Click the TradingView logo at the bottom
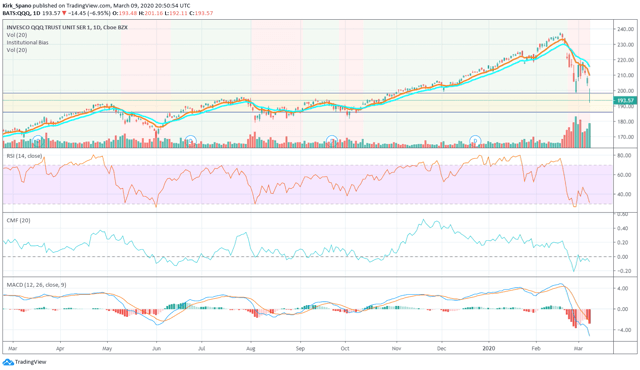This screenshot has width=640, height=370. click(24, 362)
